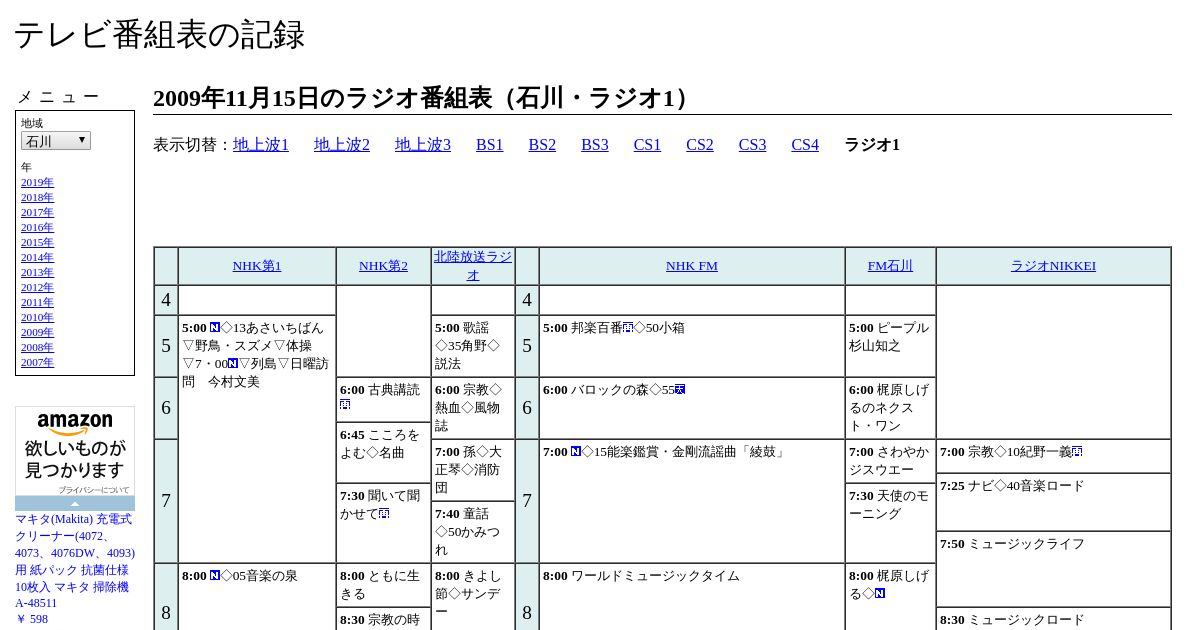Switch display to CS4

[805, 145]
